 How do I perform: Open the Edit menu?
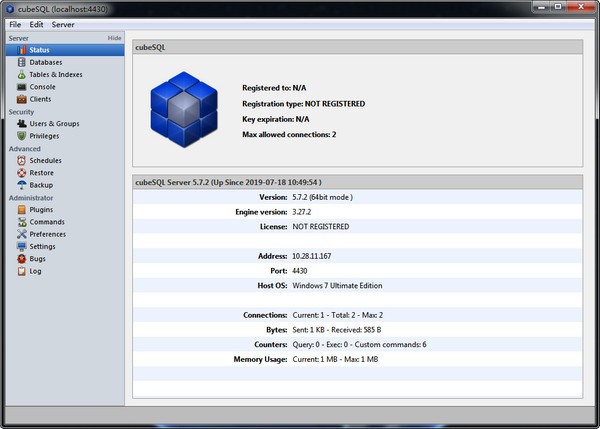[36, 23]
